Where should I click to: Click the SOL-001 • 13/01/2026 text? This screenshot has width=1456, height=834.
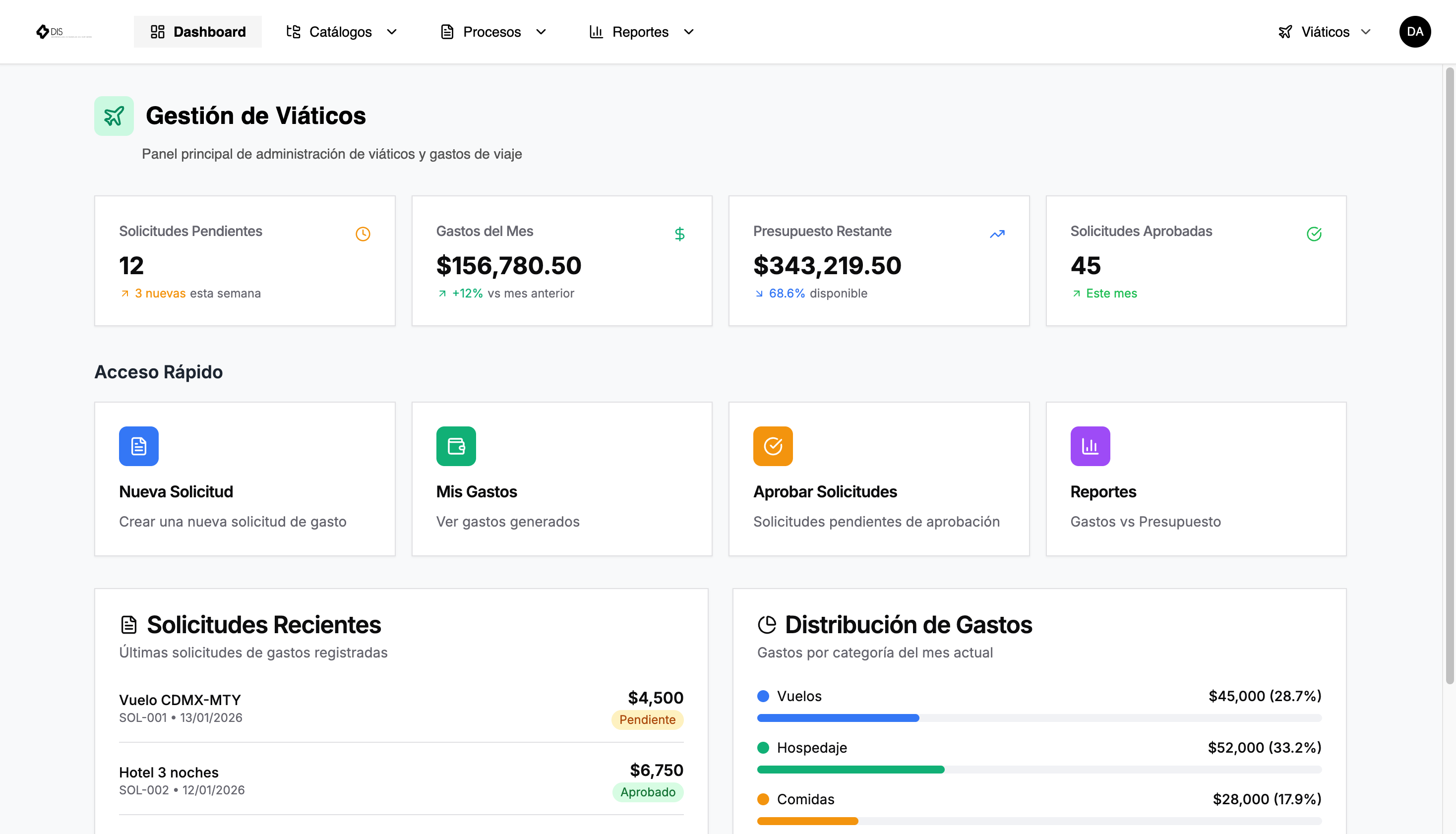(x=181, y=717)
